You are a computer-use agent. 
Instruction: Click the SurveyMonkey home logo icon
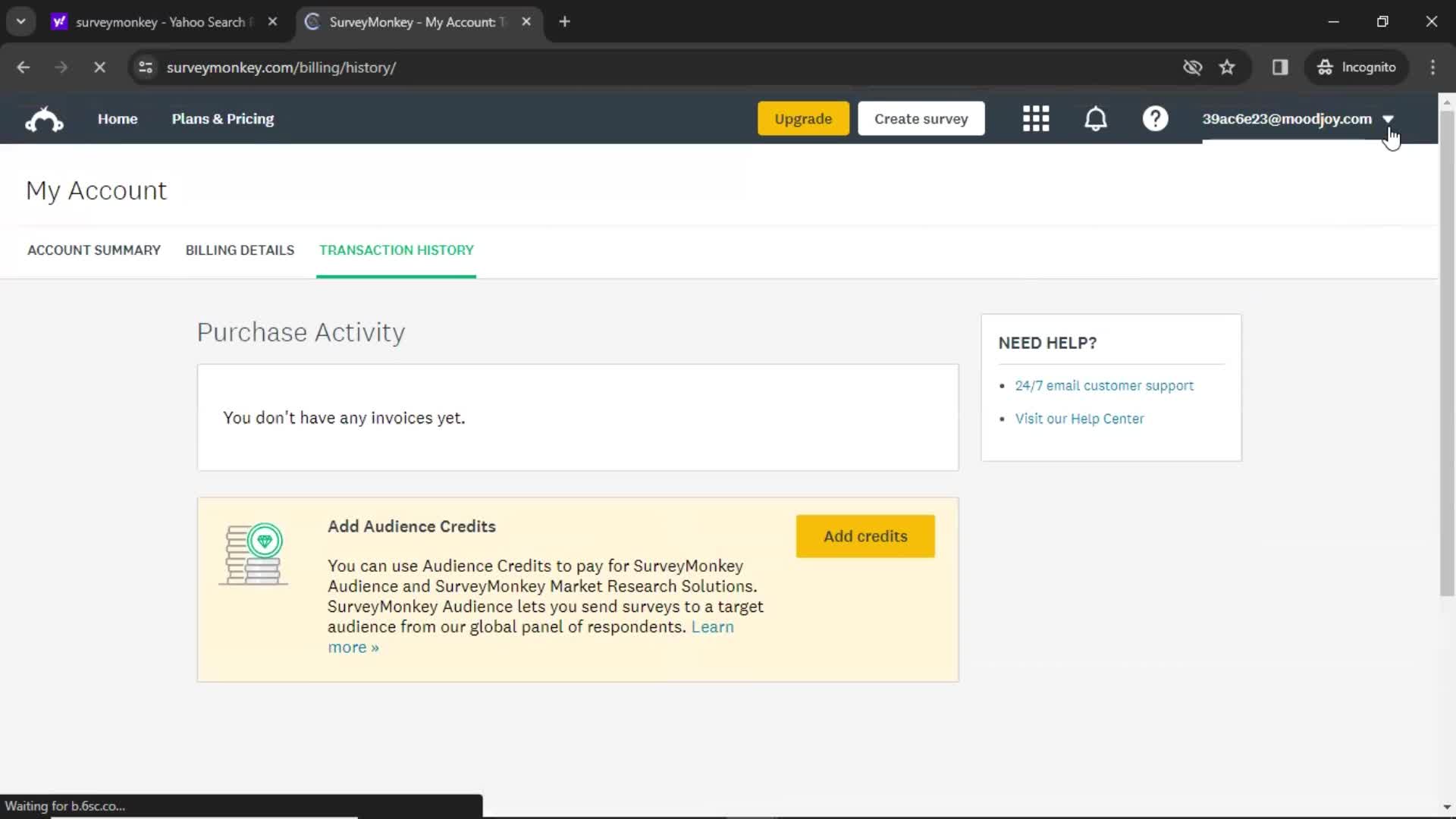tap(43, 118)
